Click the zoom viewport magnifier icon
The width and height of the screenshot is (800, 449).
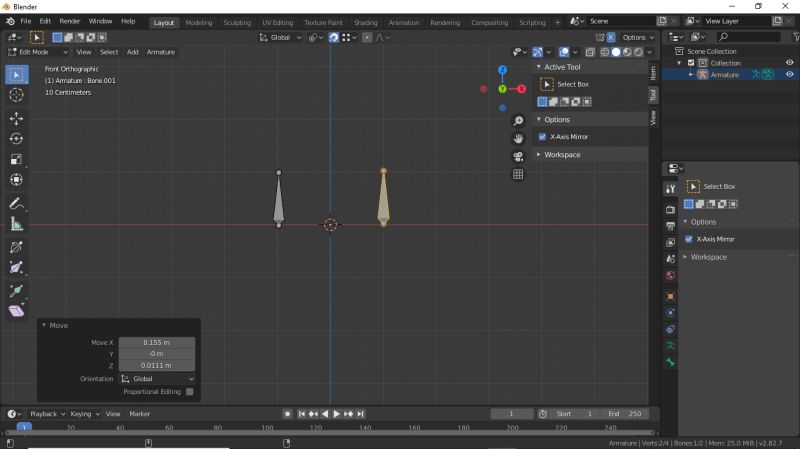click(x=518, y=120)
